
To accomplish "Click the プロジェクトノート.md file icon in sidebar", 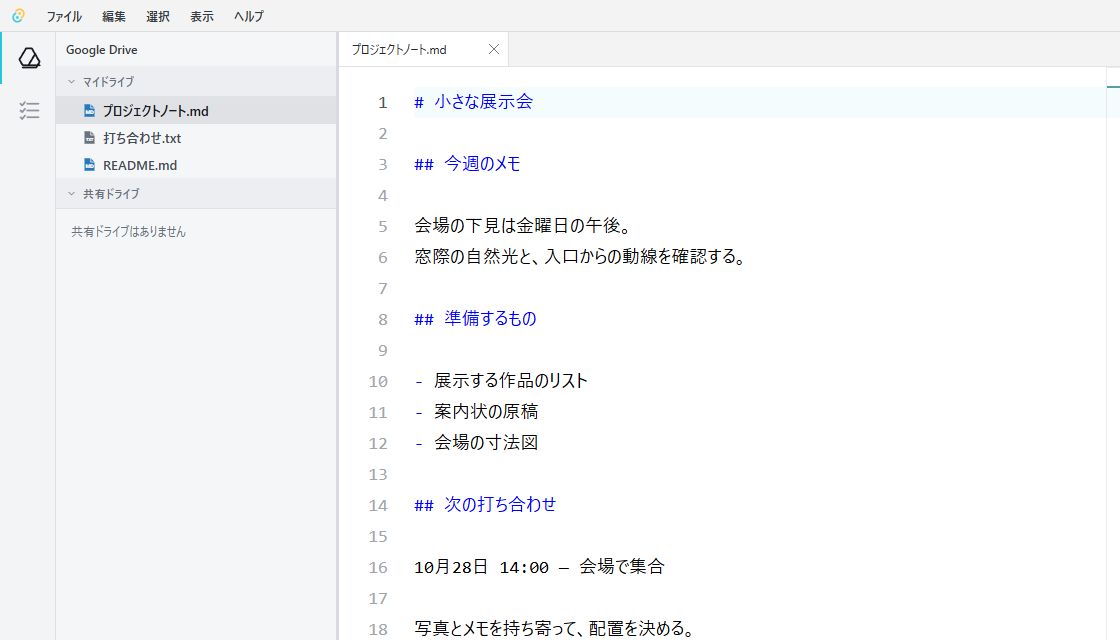I will coord(89,111).
